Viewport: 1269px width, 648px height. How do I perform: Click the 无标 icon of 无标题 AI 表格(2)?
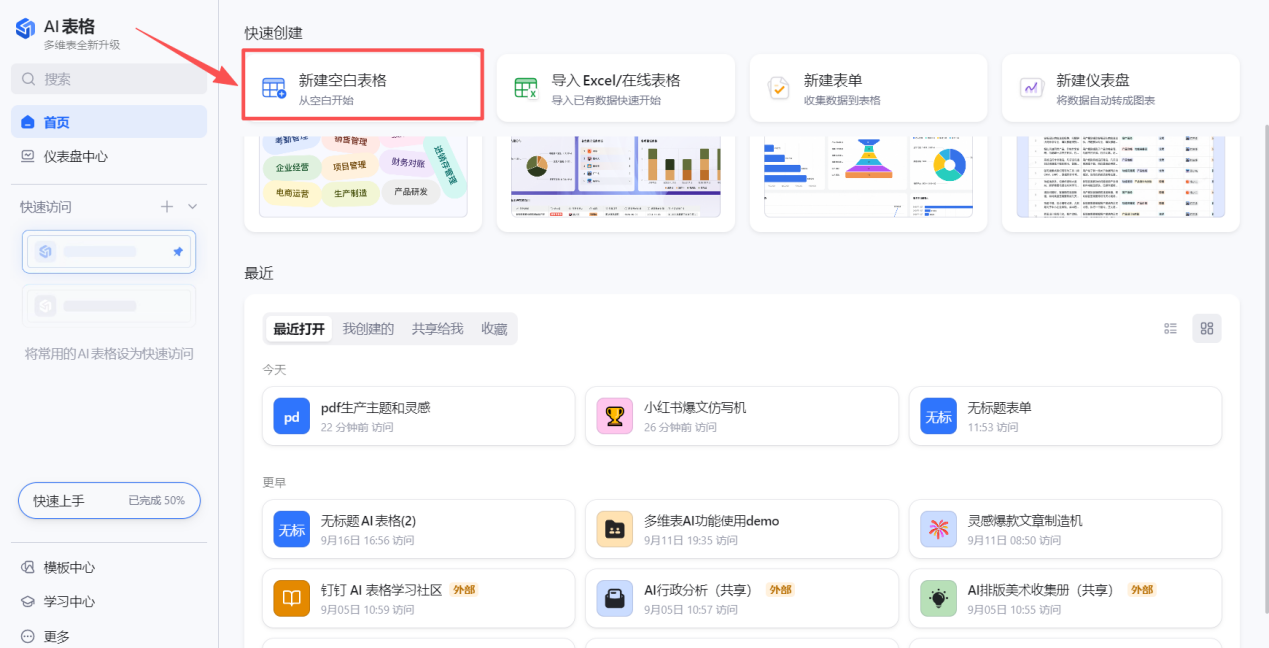point(292,530)
